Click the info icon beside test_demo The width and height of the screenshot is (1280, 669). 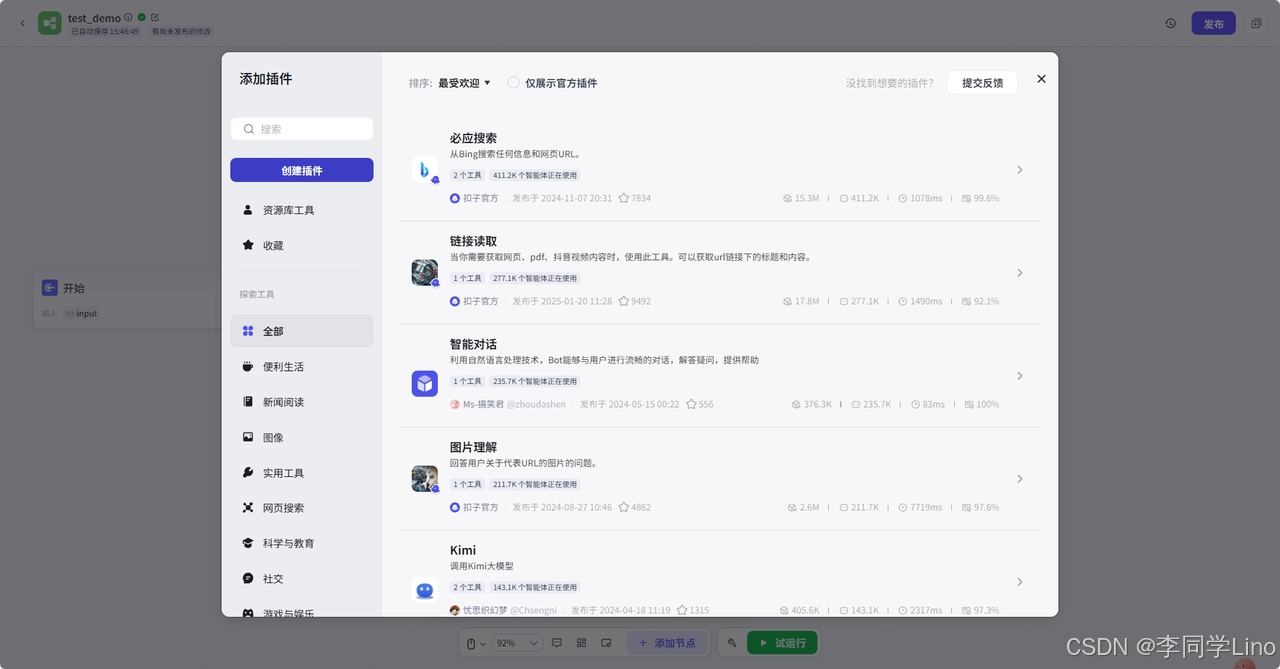(128, 17)
